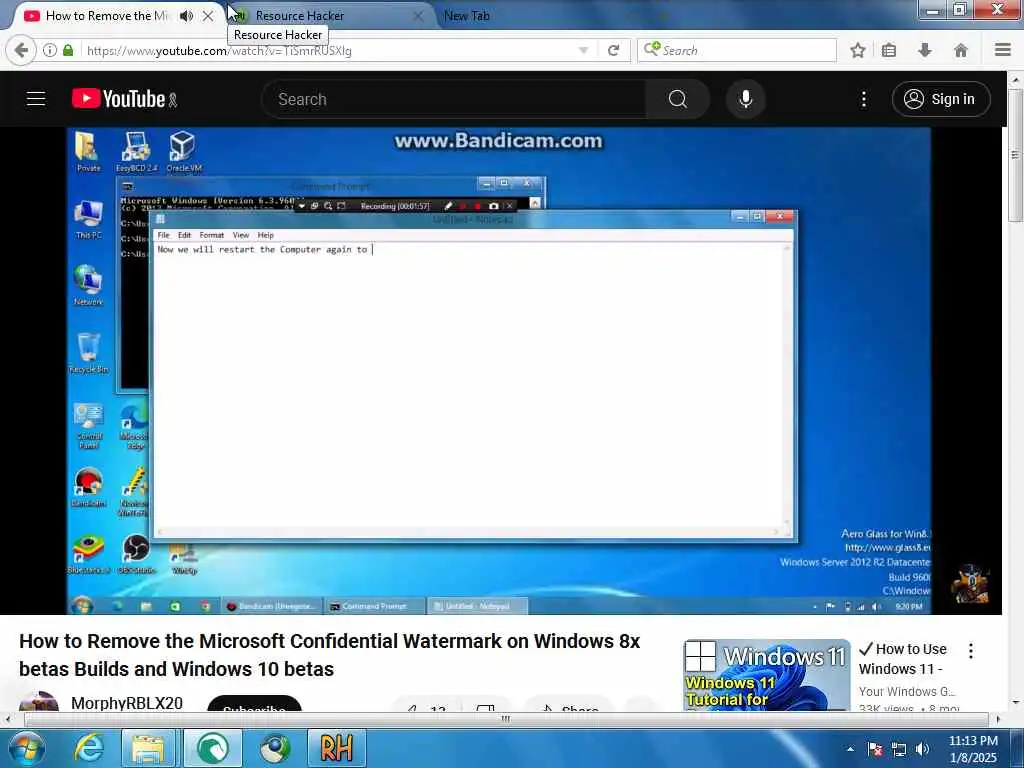1024x768 pixels.
Task: Click the vertical page scrollbar thumb
Action: point(1016,157)
